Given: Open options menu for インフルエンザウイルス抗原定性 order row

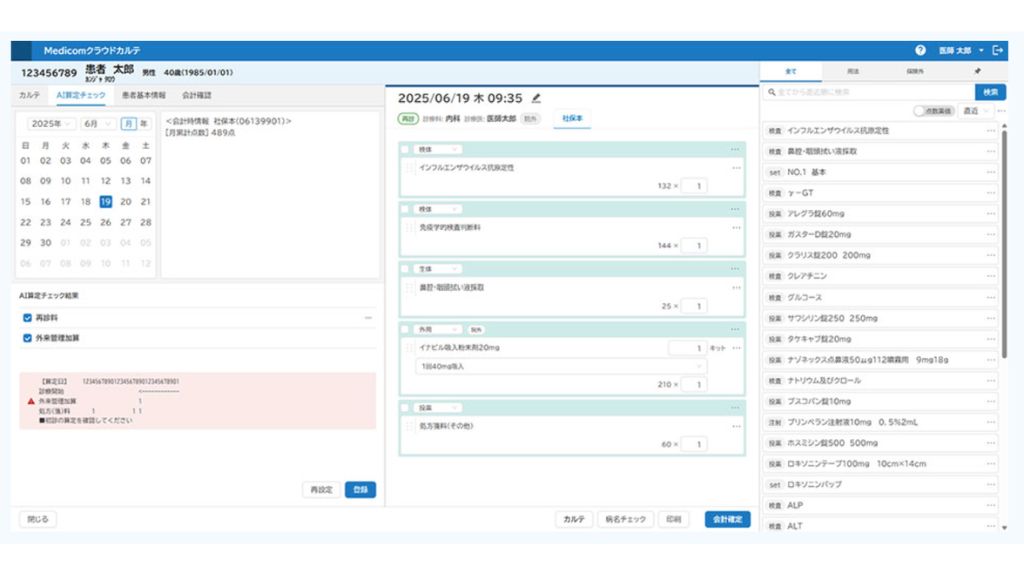Looking at the screenshot, I should (736, 168).
